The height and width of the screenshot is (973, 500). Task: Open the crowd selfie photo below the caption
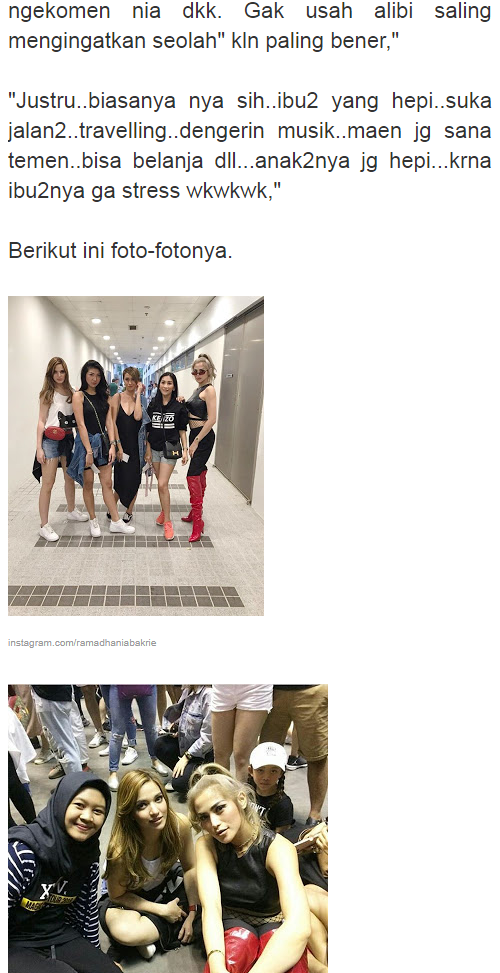coord(167,828)
